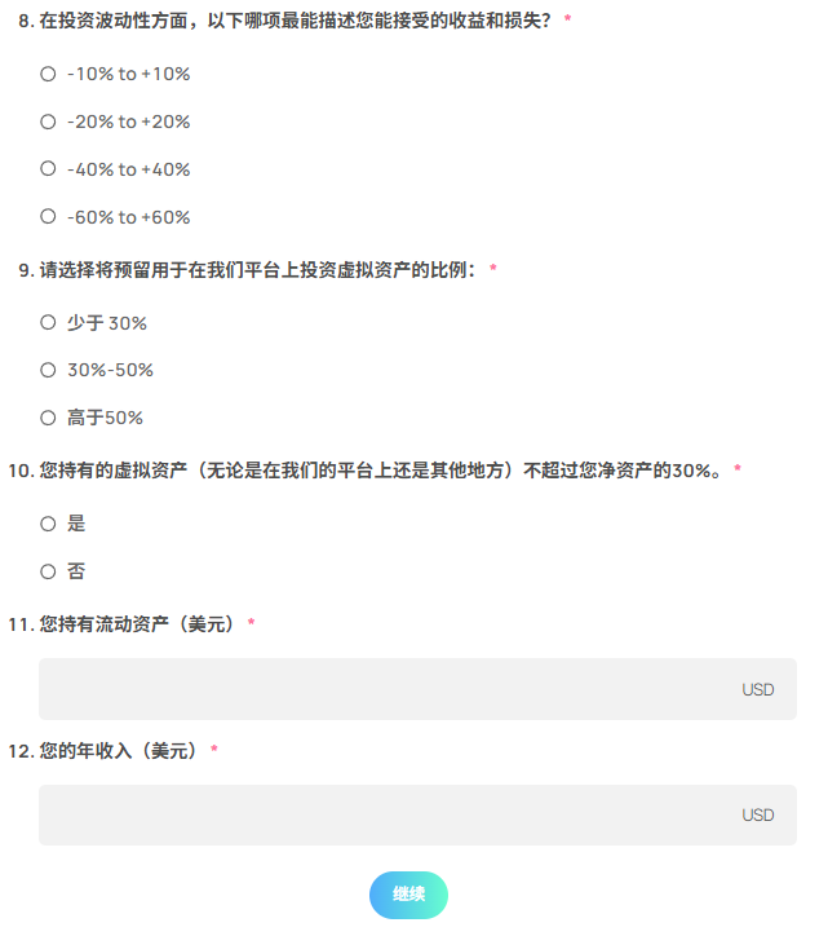Click the 高于50% label text

pyautogui.click(x=105, y=418)
